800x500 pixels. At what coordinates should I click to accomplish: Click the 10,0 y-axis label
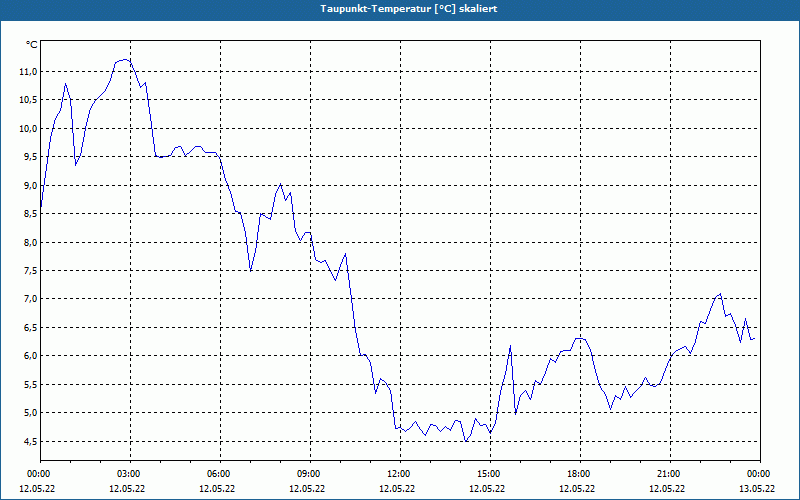tap(28, 129)
